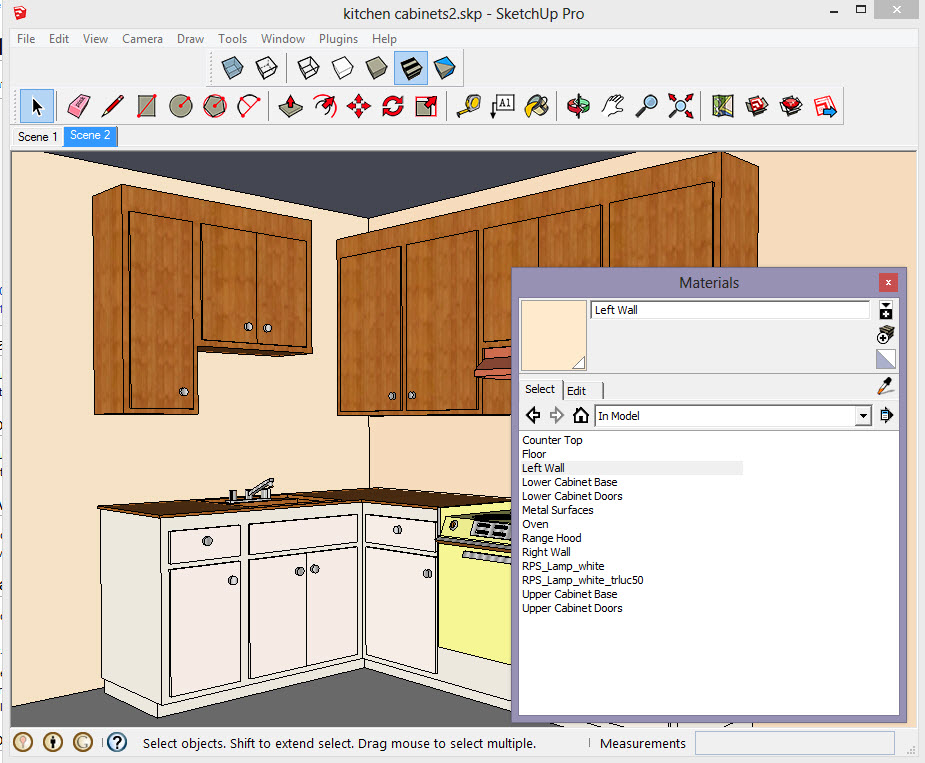Open the In Model library dropdown
The height and width of the screenshot is (763, 925).
[862, 416]
